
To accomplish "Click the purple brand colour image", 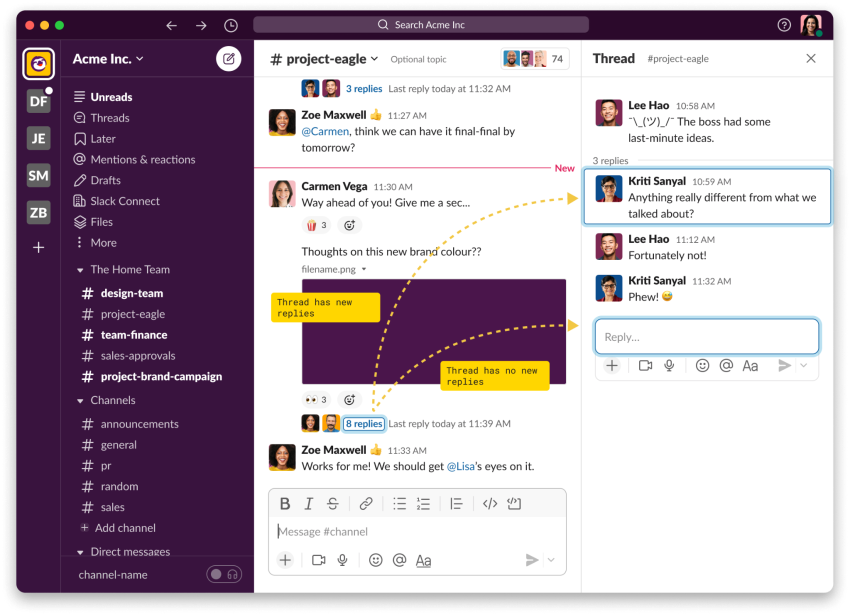I will pyautogui.click(x=434, y=332).
